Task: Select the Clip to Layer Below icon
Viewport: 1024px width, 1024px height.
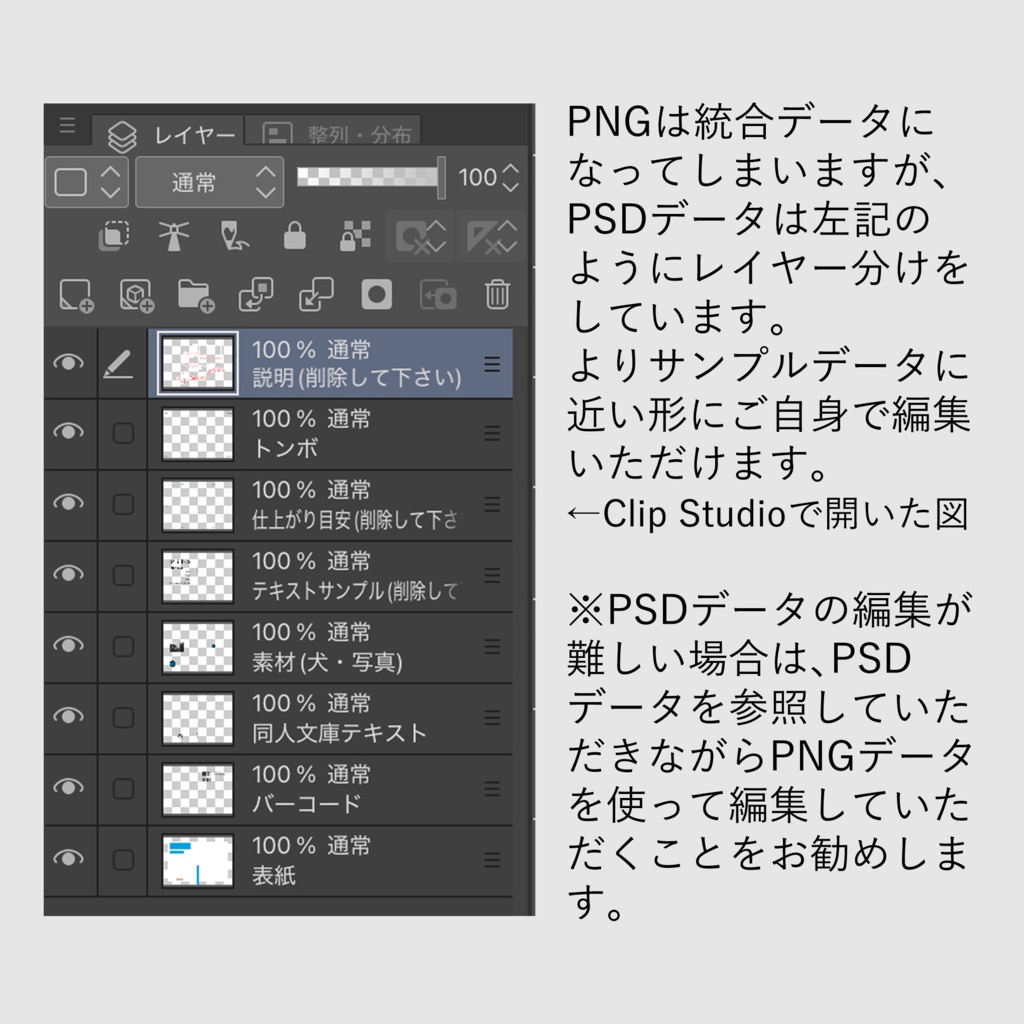Action: (112, 237)
